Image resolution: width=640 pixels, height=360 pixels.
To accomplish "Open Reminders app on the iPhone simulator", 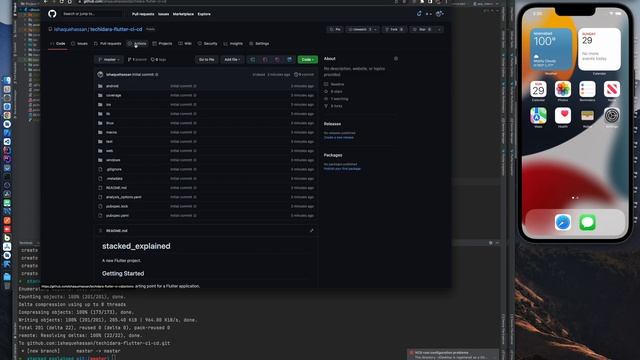I will point(587,89).
